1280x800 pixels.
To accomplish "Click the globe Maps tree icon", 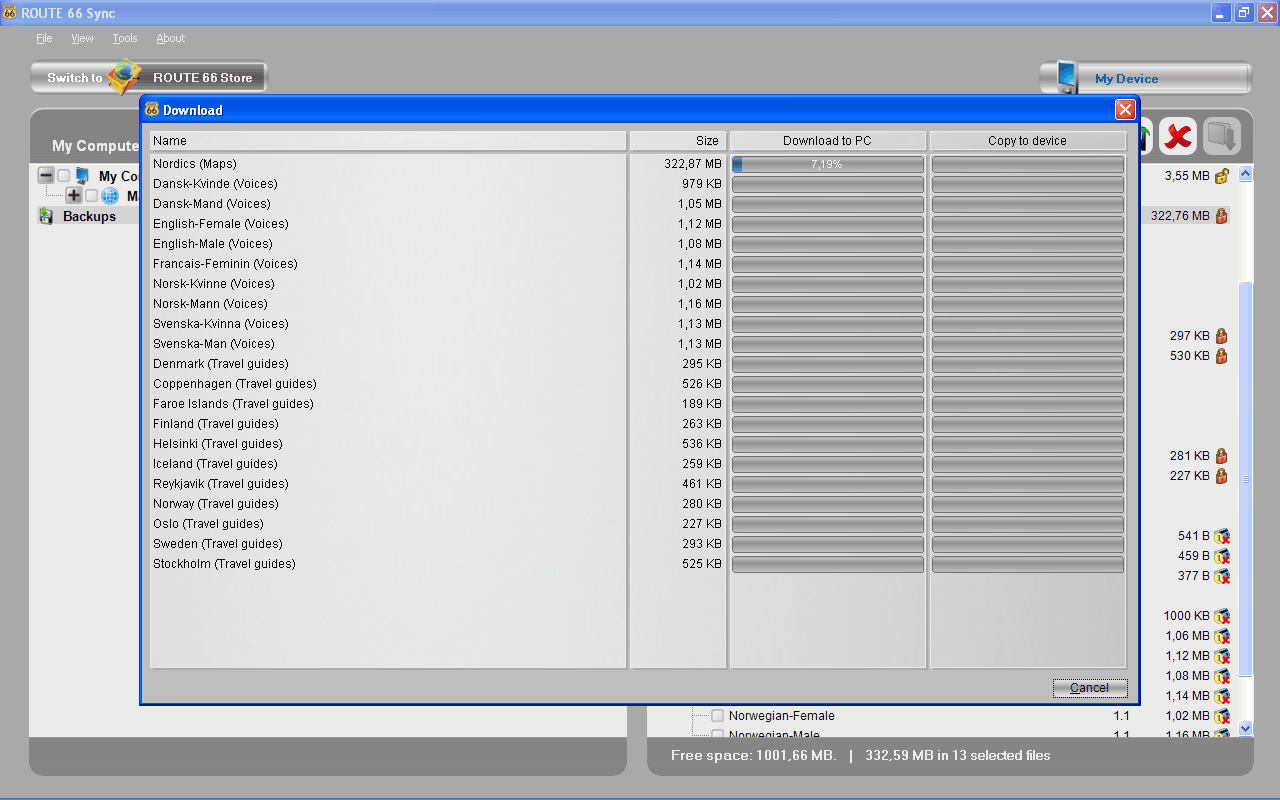I will pyautogui.click(x=110, y=196).
